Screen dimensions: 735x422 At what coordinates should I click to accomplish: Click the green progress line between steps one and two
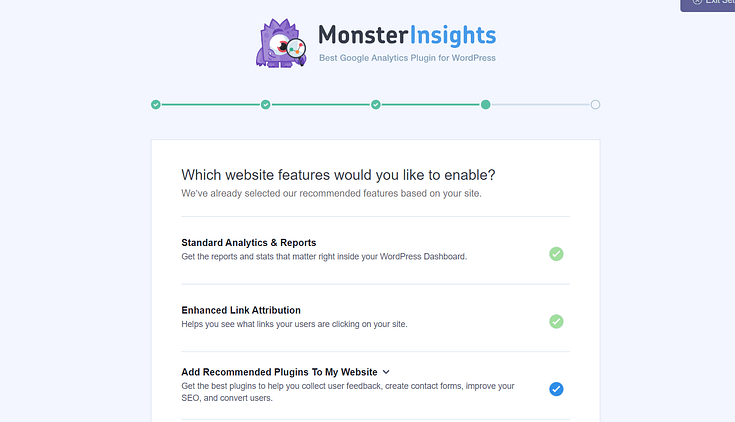click(211, 104)
